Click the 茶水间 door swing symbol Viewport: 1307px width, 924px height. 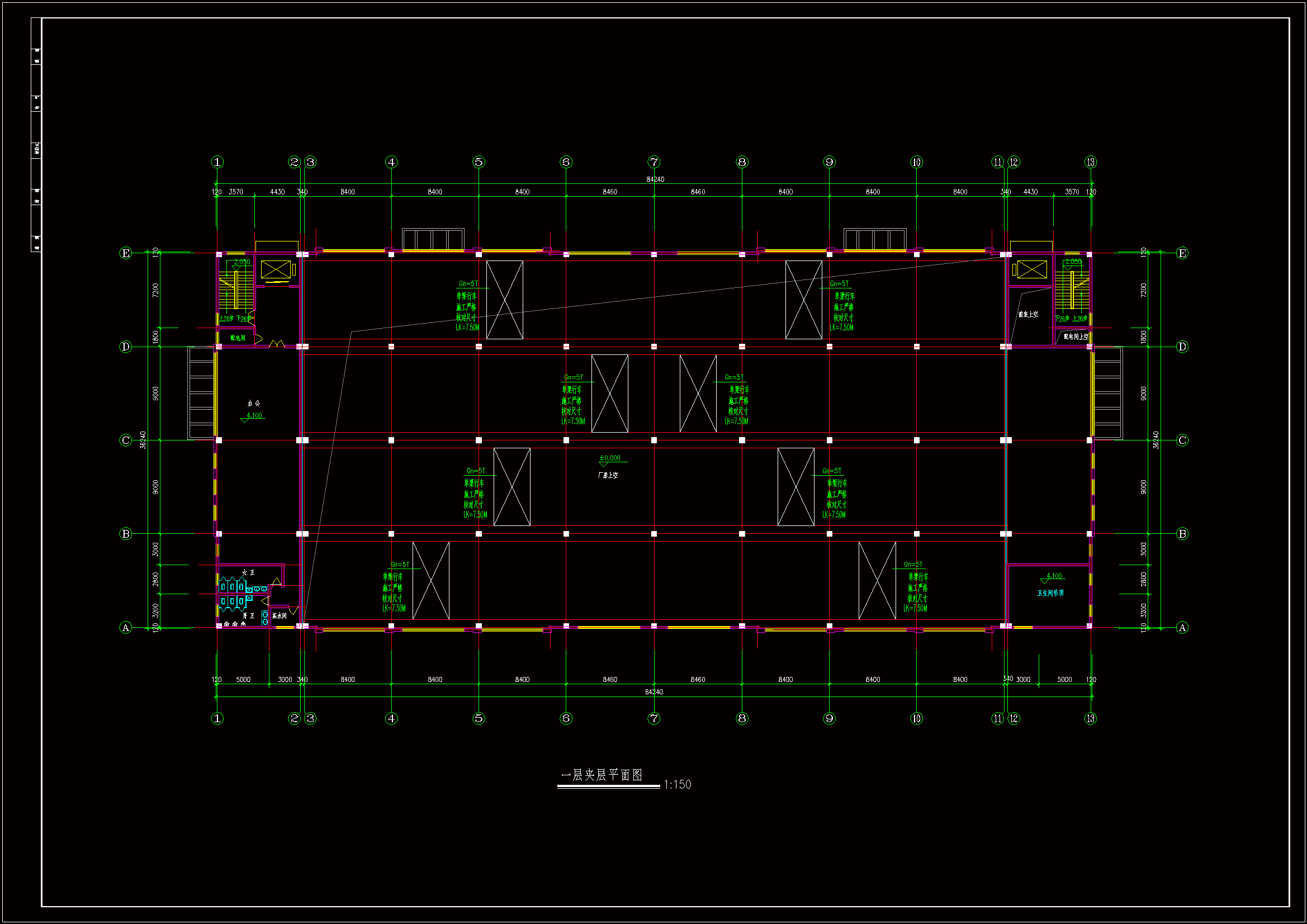293,610
